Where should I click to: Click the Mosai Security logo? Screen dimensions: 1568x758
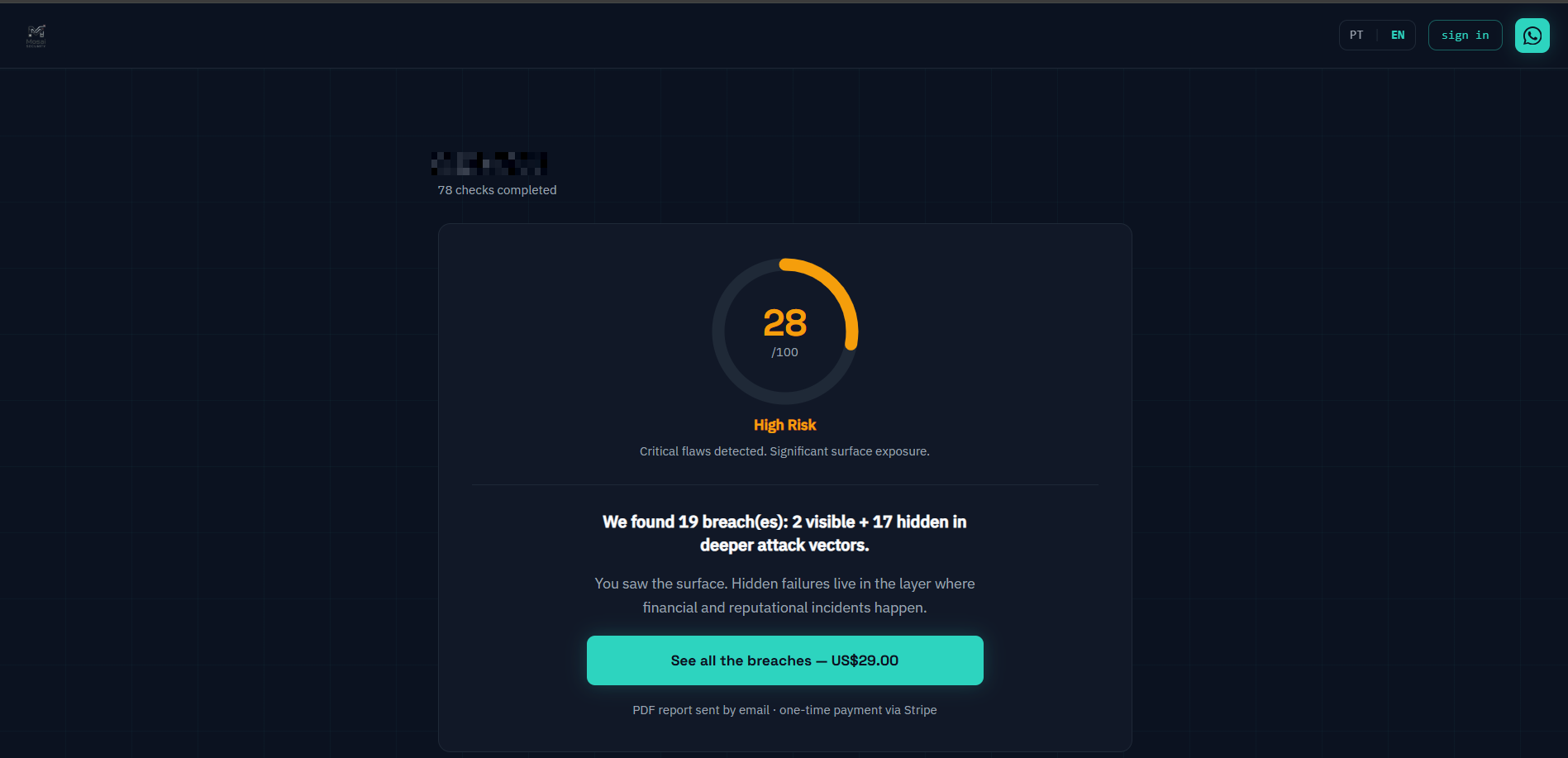(x=36, y=36)
